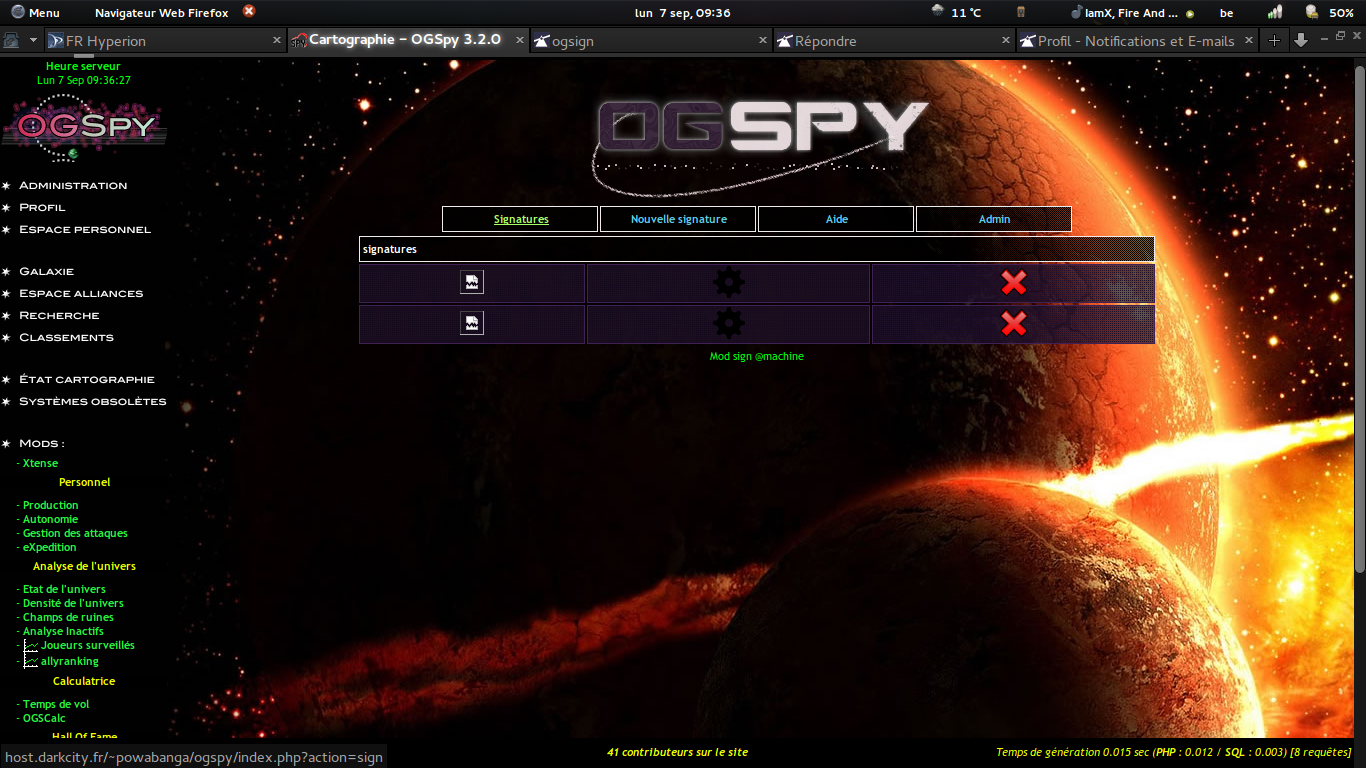This screenshot has width=1366, height=768.
Task: Open Gestion des attaques mod
Action: tap(75, 533)
